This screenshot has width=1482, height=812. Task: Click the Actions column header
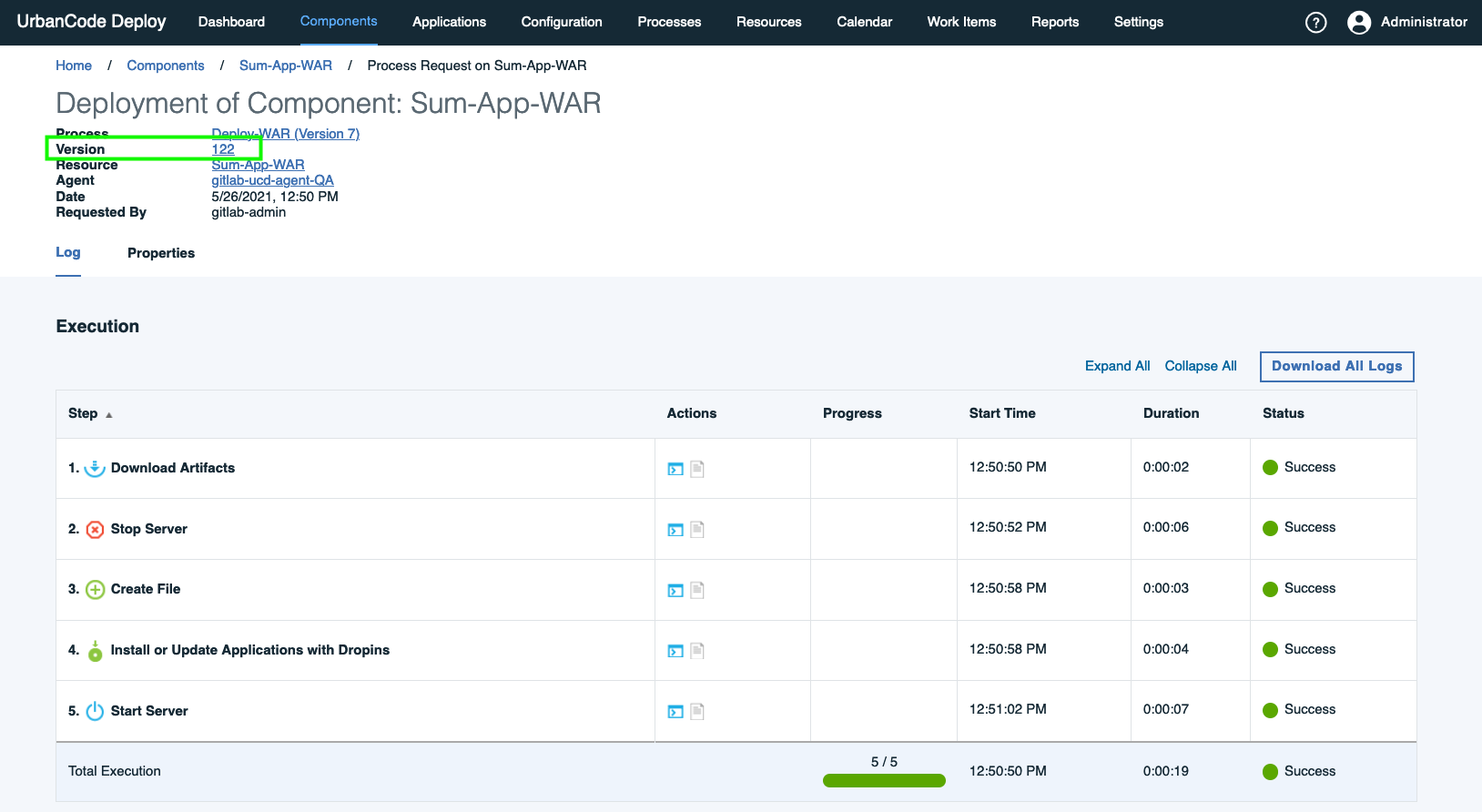[692, 413]
